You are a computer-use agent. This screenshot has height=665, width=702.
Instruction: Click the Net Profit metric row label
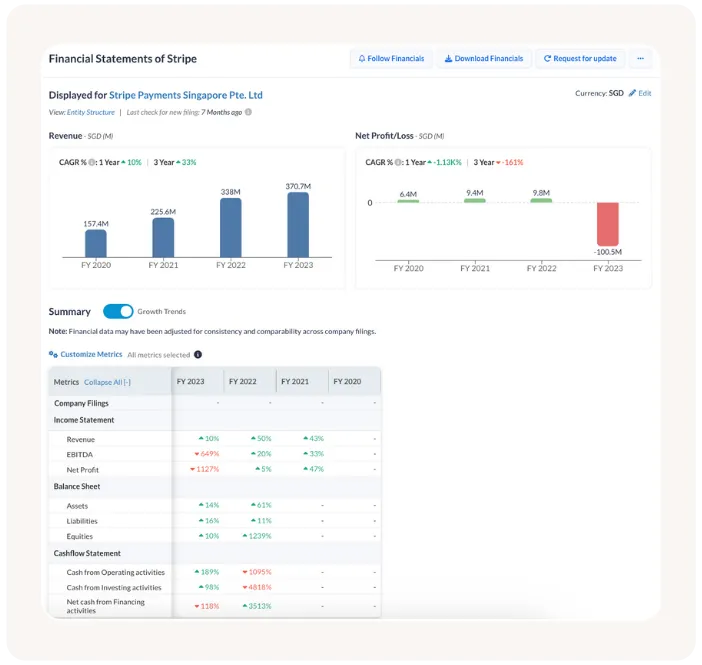pyautogui.click(x=82, y=470)
